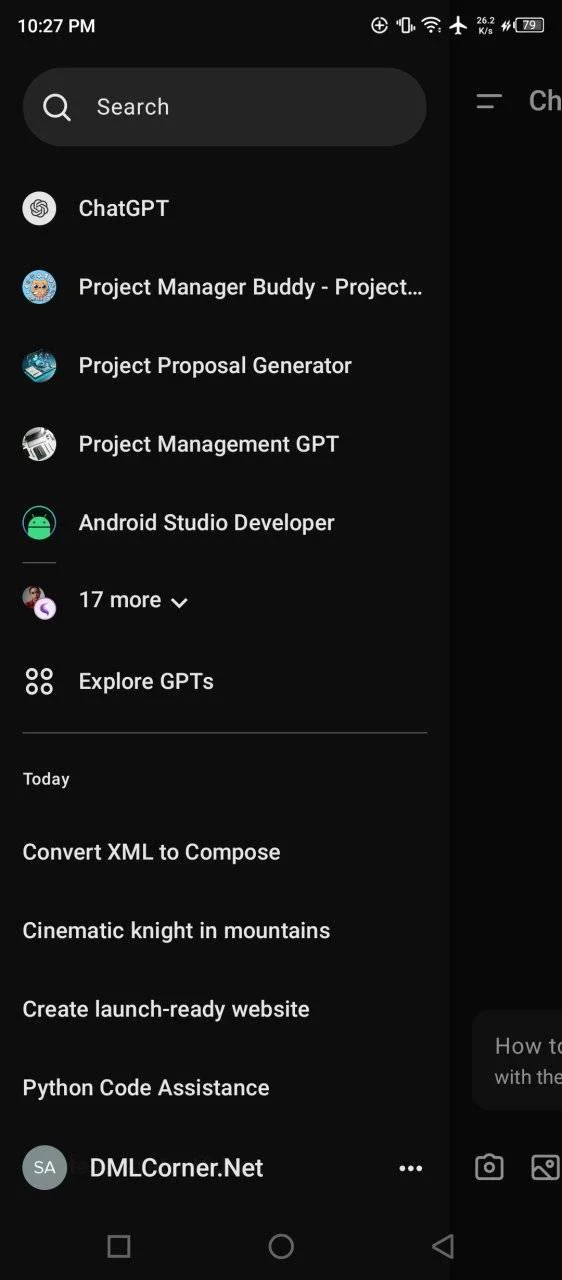562x1280 pixels.
Task: Toggle the sidebar with the hamburger menu icon
Action: 489,101
